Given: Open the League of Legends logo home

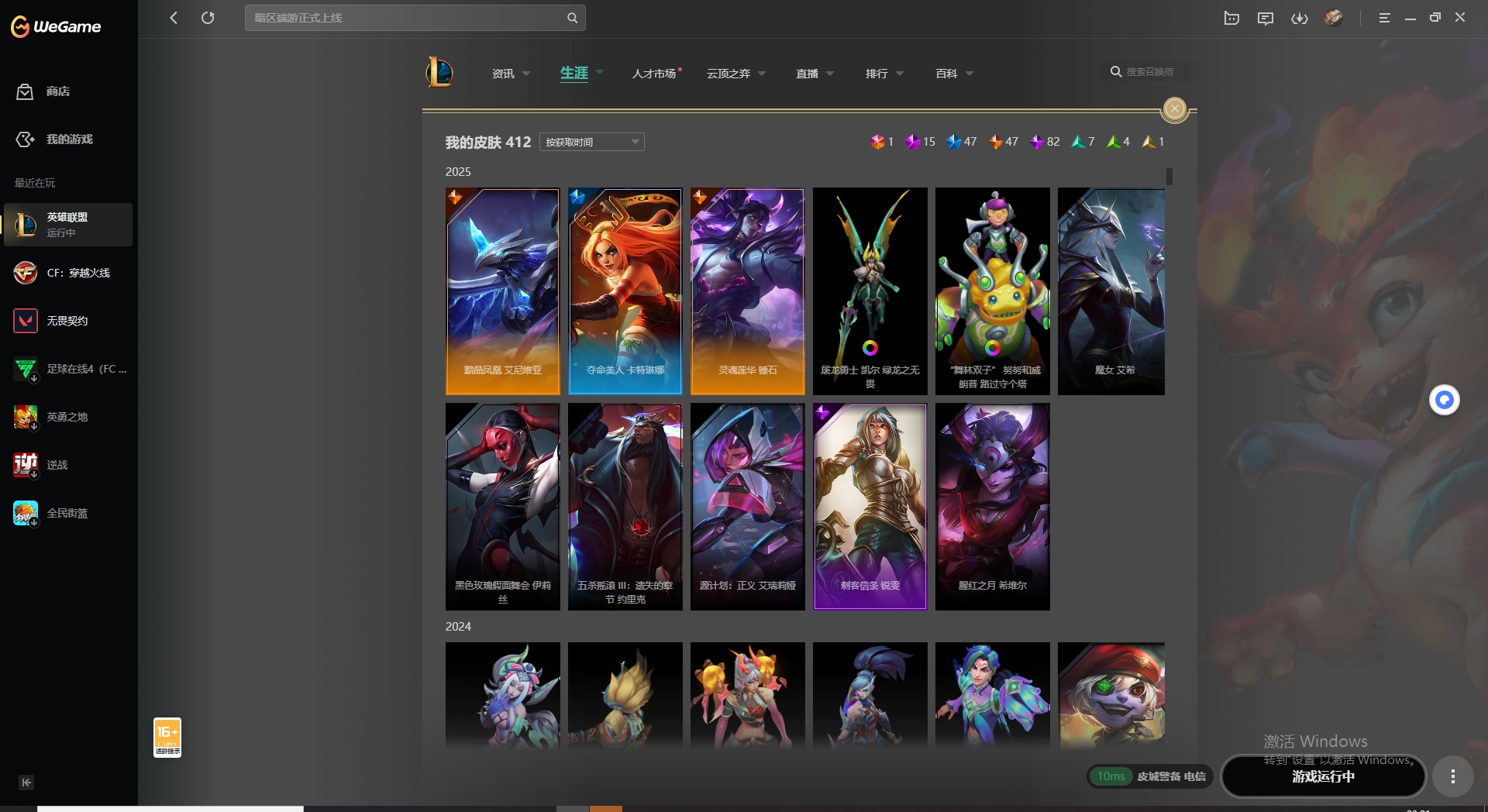Looking at the screenshot, I should pyautogui.click(x=439, y=73).
